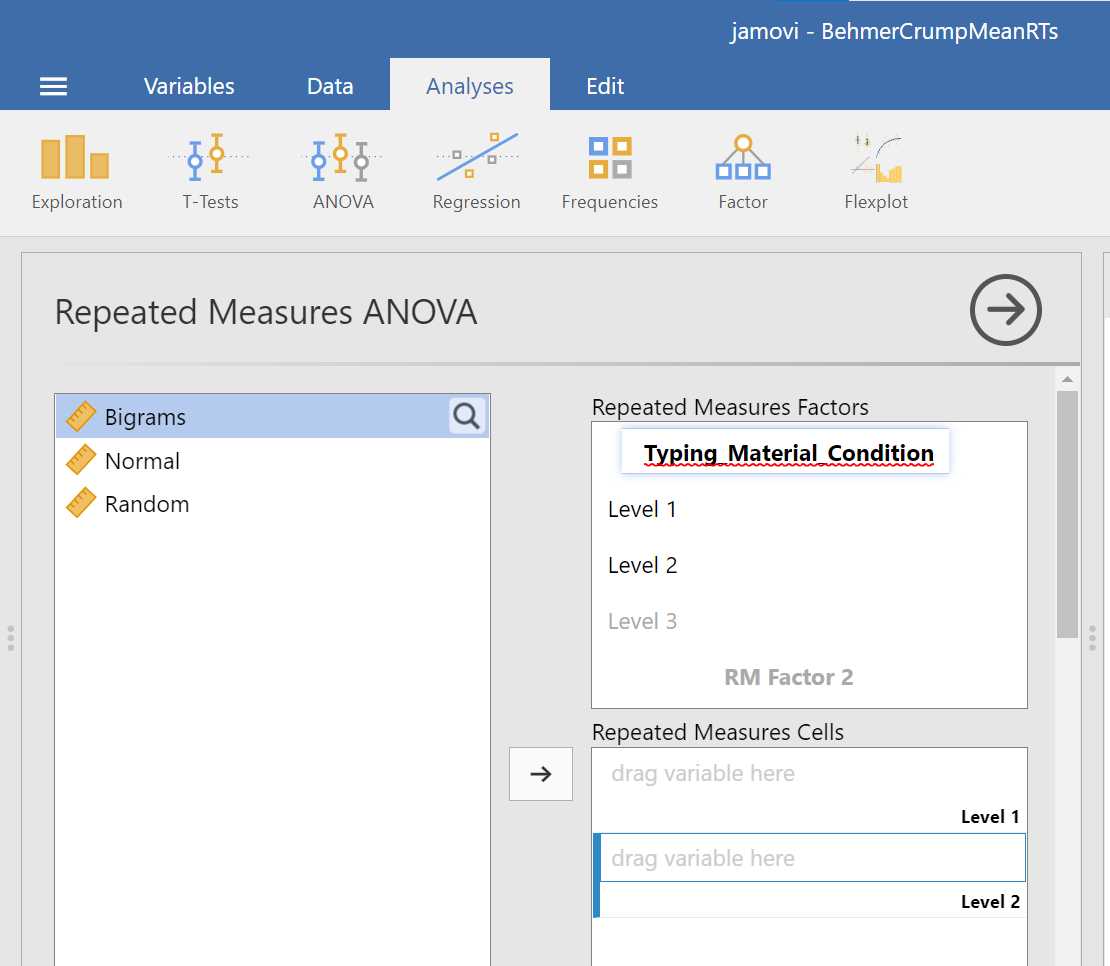
Task: Click the variable search magnifier icon
Action: click(x=467, y=416)
